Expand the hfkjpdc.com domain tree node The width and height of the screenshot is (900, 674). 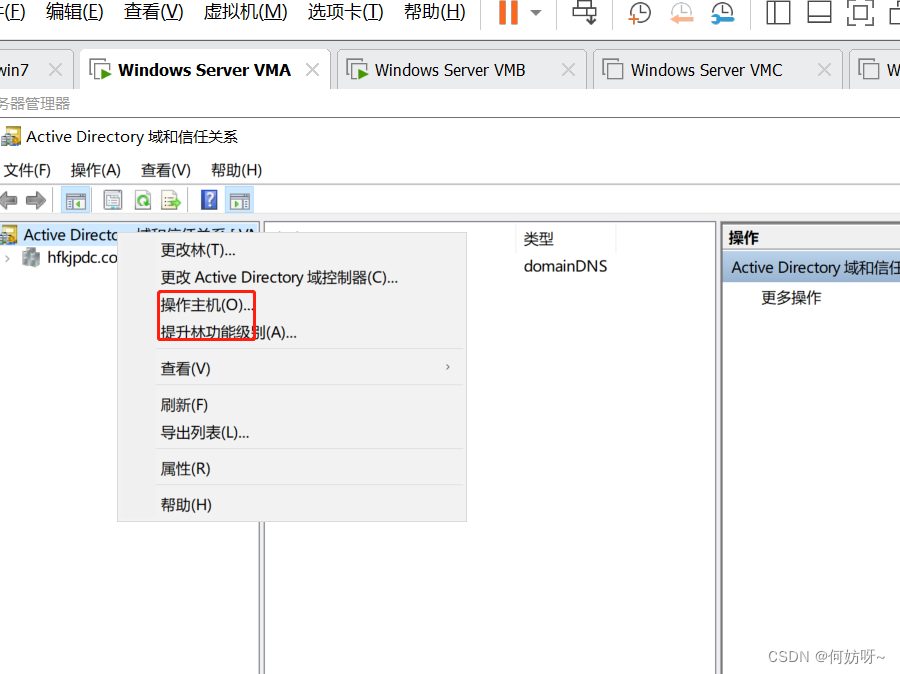[x=8, y=258]
